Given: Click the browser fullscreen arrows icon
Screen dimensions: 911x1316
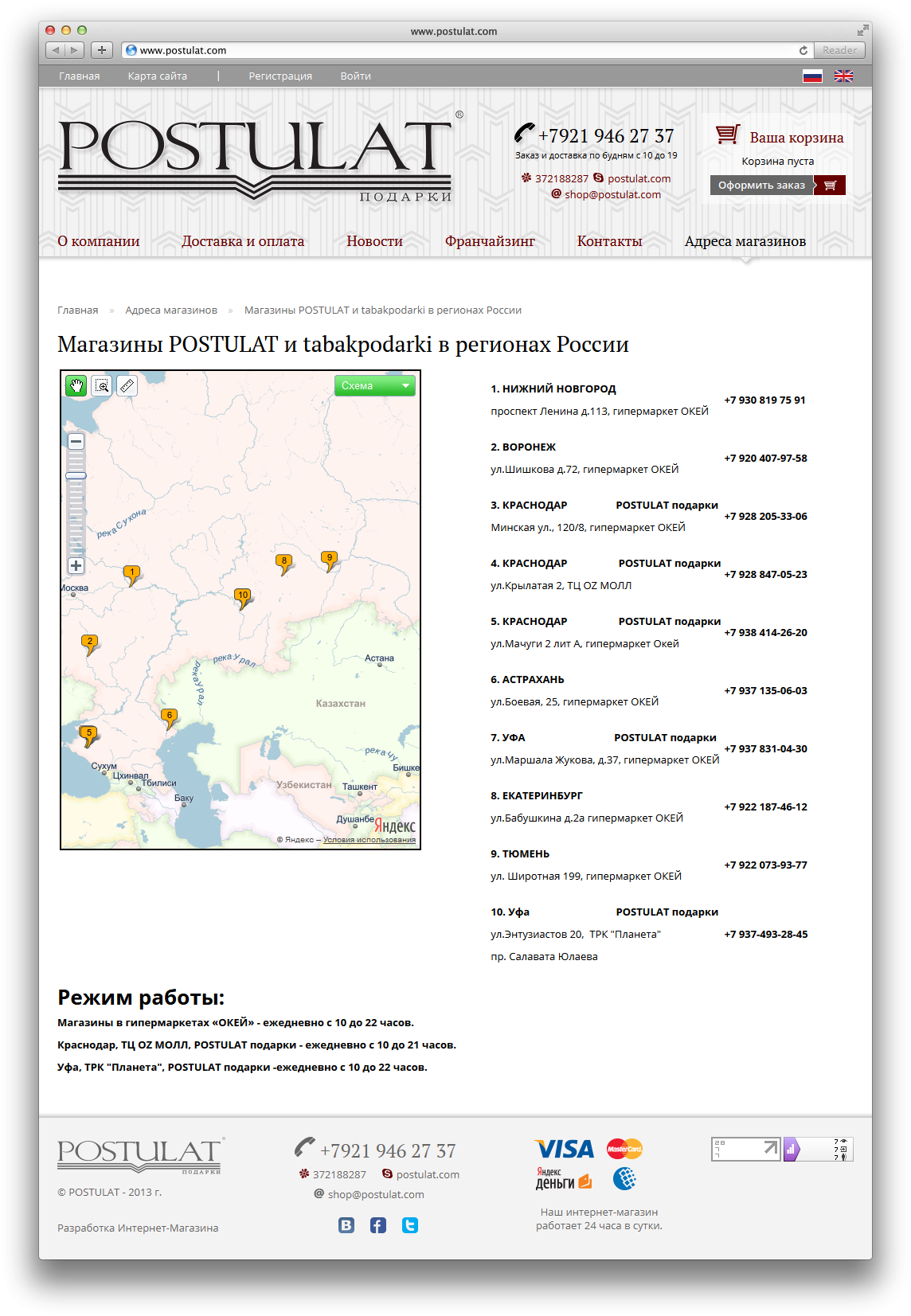Looking at the screenshot, I should click(x=862, y=30).
